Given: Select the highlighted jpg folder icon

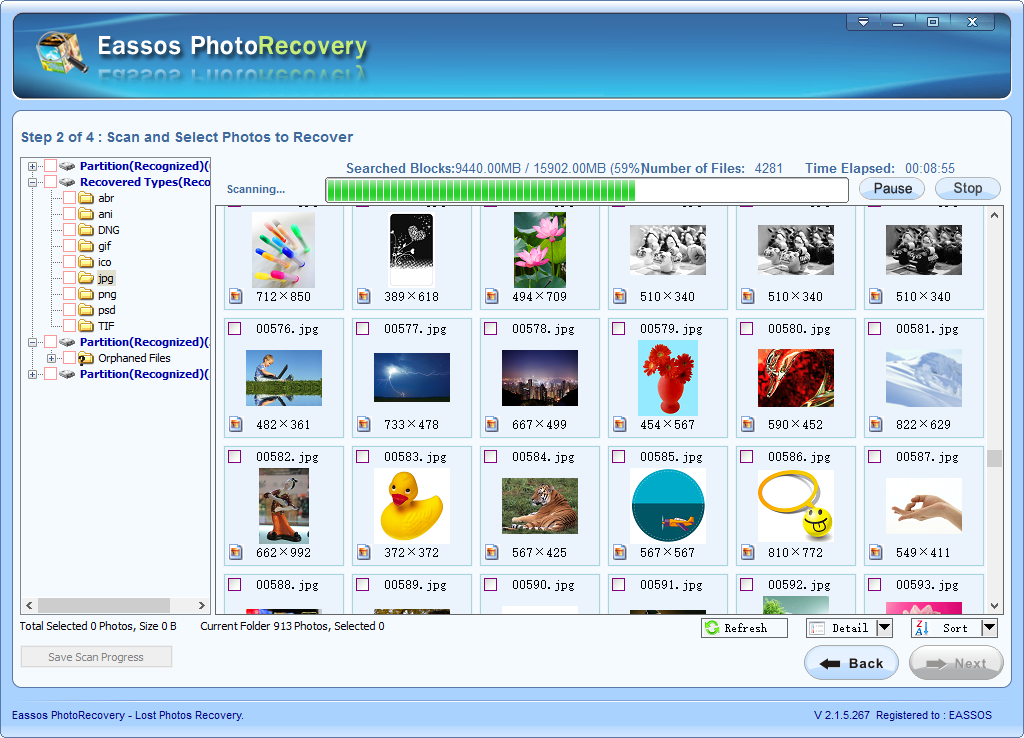Looking at the screenshot, I should tap(86, 278).
